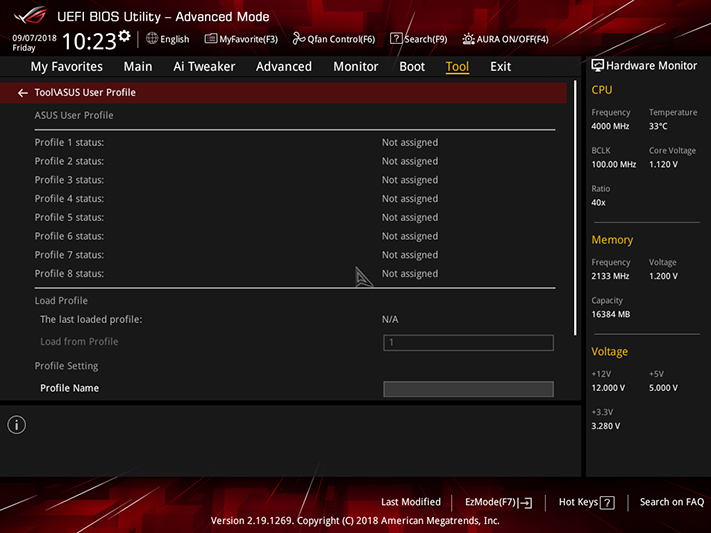Select English language option
The height and width of the screenshot is (533, 711).
175,39
